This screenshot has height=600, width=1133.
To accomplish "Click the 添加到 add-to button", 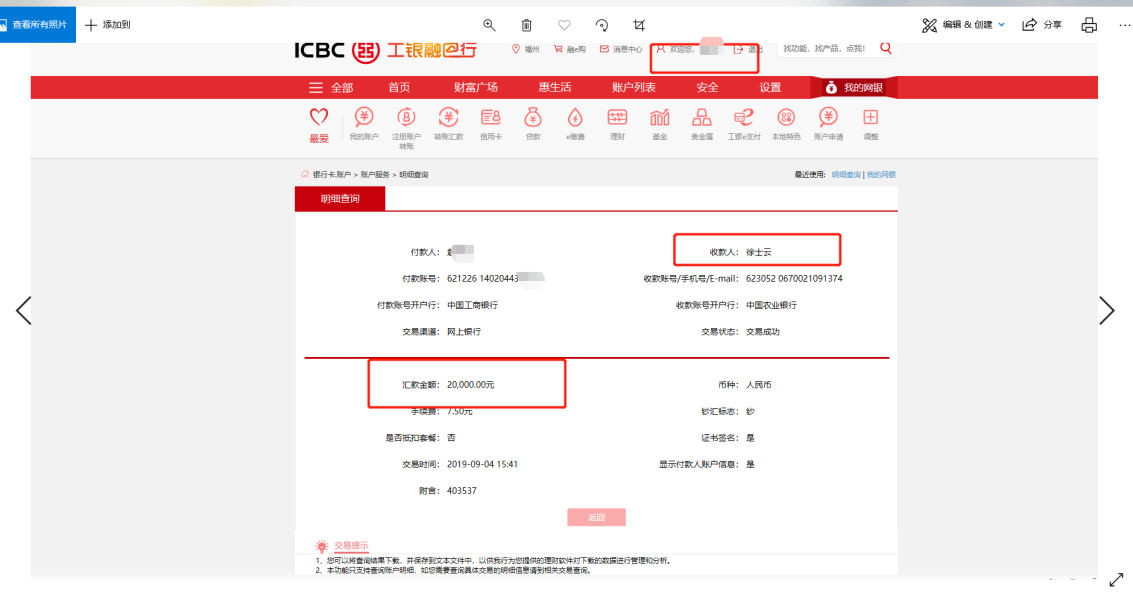I will (108, 24).
